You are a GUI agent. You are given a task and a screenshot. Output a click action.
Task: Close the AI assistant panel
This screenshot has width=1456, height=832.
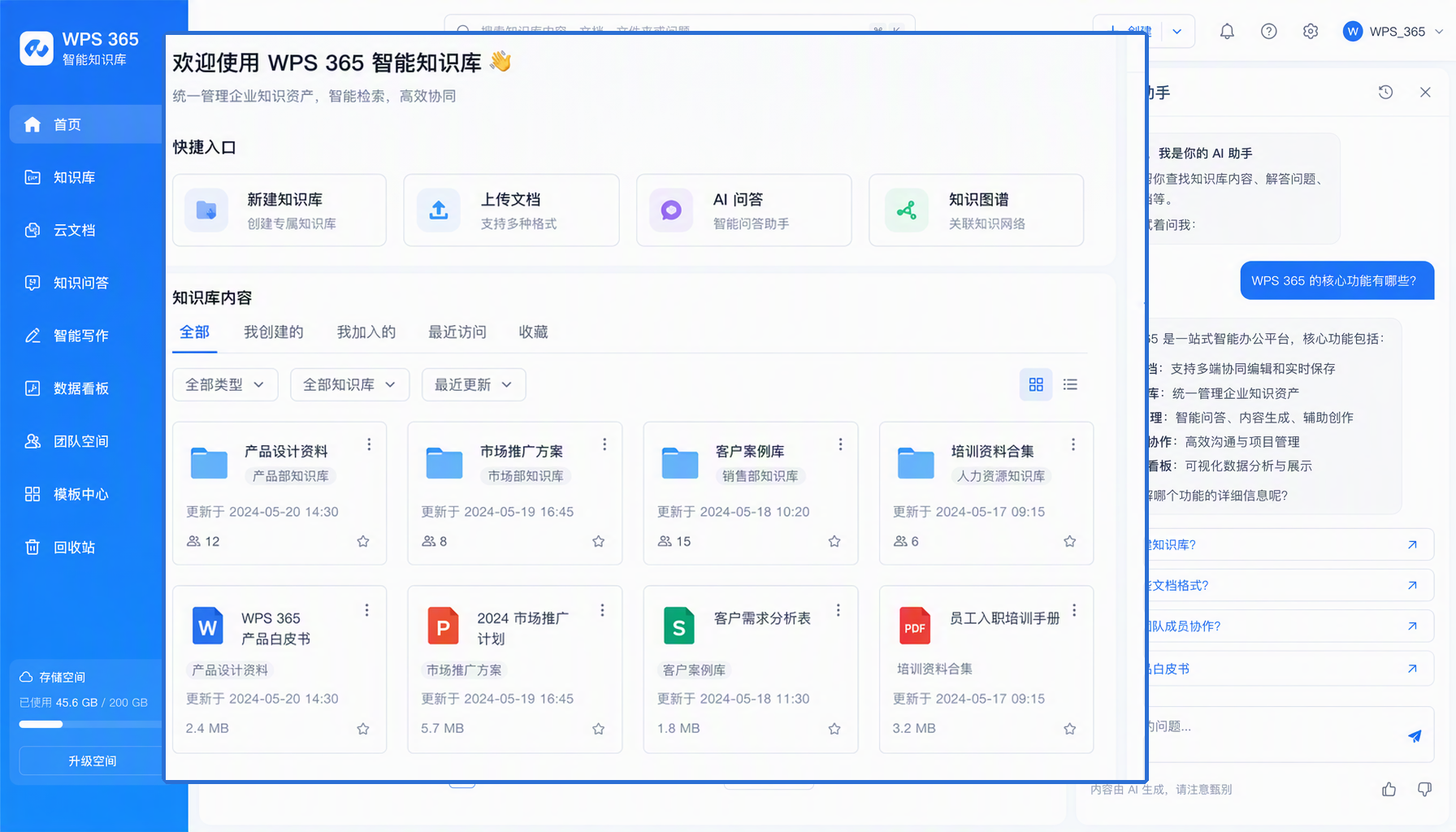(x=1425, y=93)
